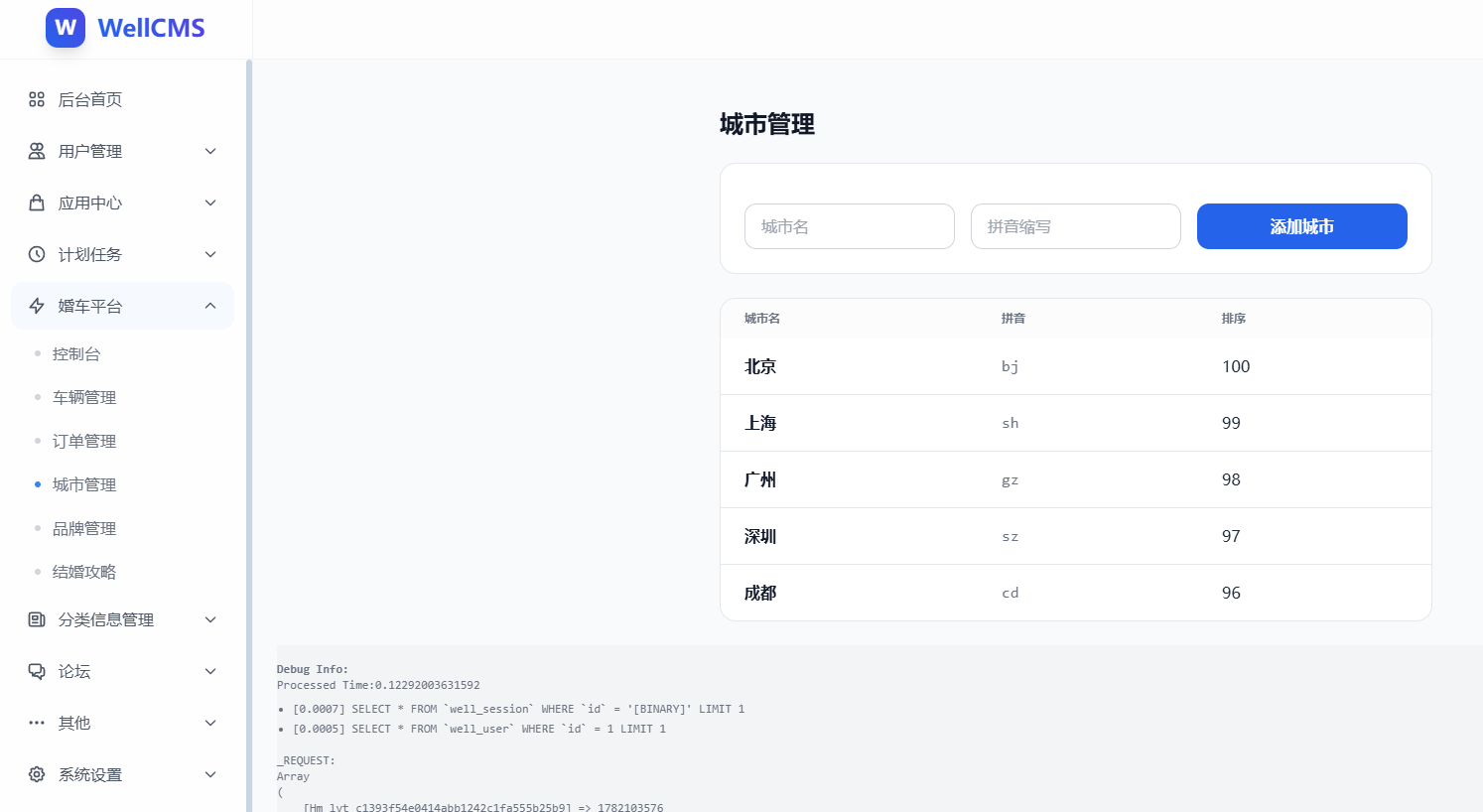The height and width of the screenshot is (812, 1483).
Task: Click the 深圳 city row name
Action: (760, 536)
